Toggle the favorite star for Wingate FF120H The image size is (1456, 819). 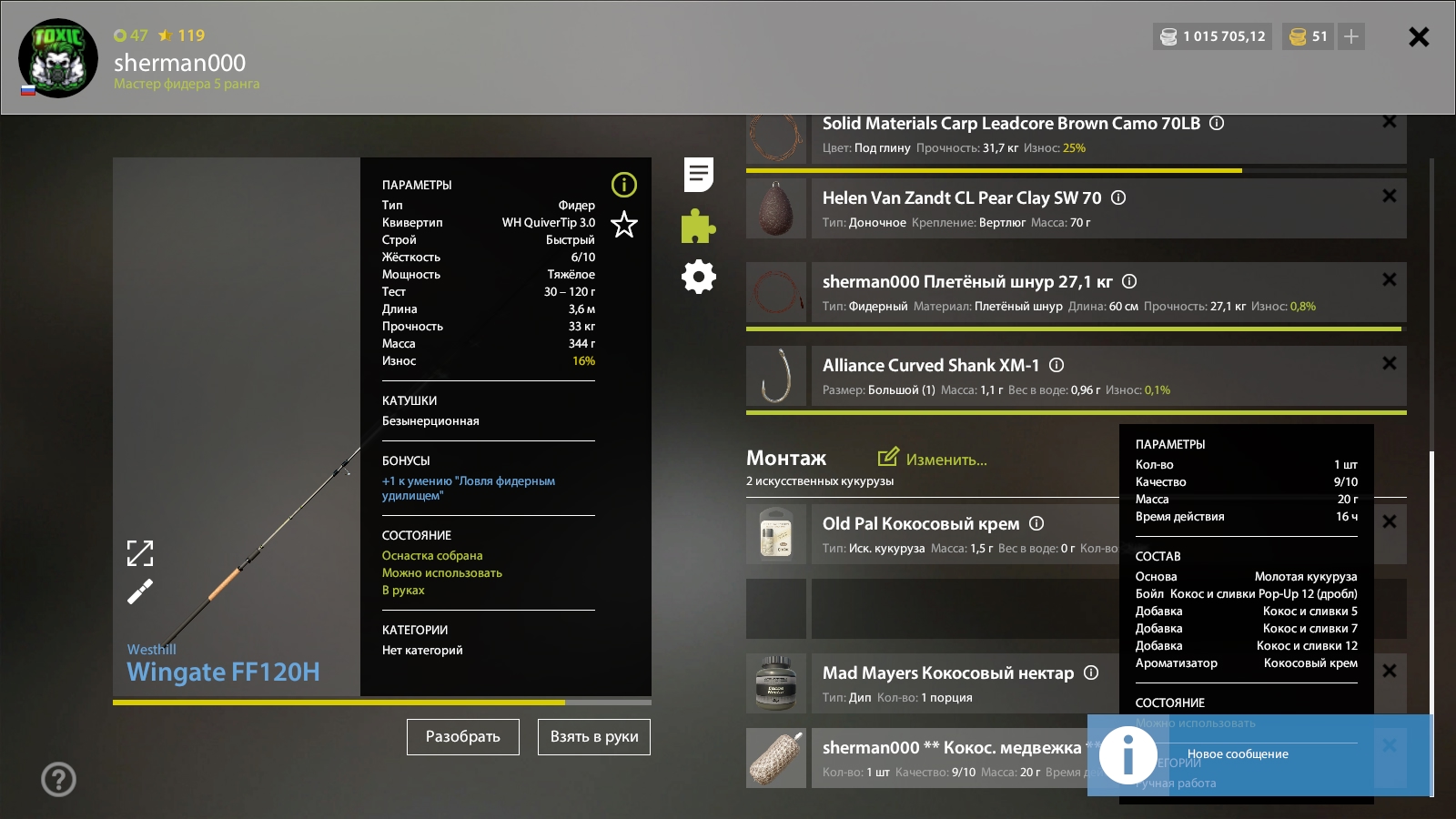point(624,224)
